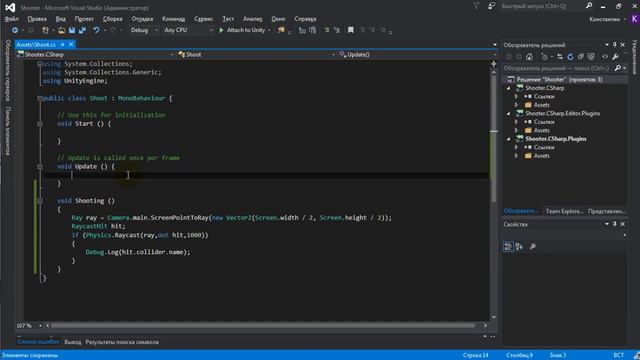The height and width of the screenshot is (360, 640).
Task: Click the decrease indent toolbar icon
Action: pos(302,30)
